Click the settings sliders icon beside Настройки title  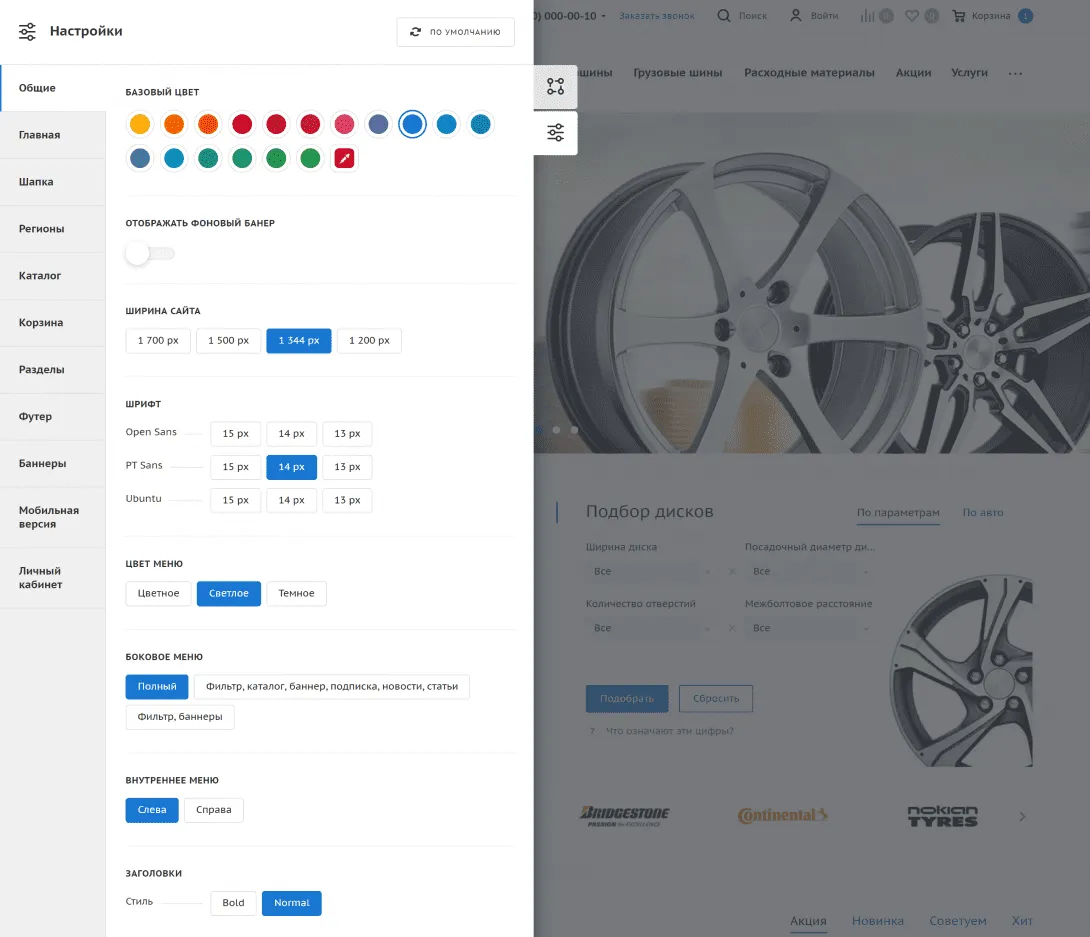click(x=27, y=31)
